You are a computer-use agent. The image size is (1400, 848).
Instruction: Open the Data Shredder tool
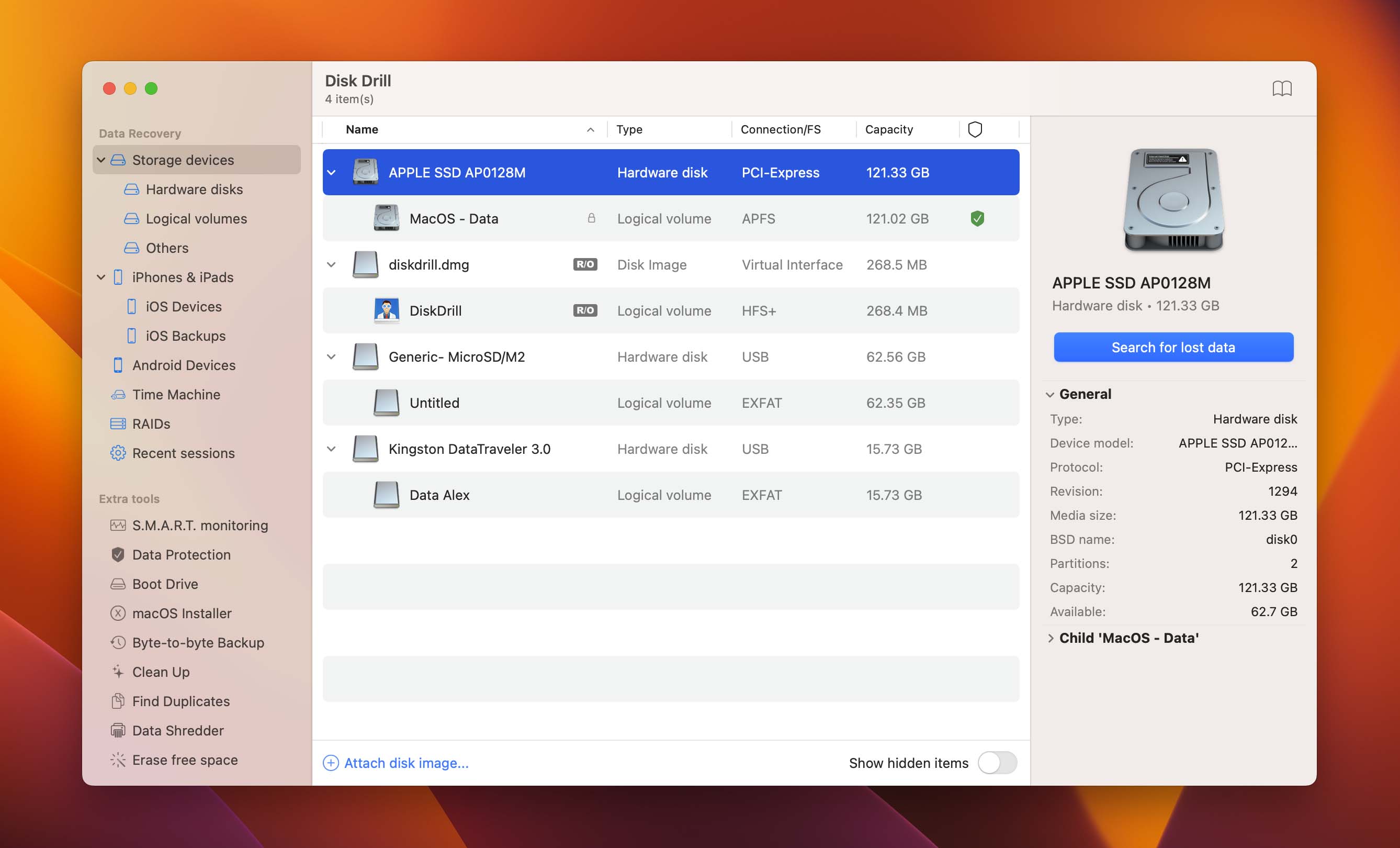point(178,730)
